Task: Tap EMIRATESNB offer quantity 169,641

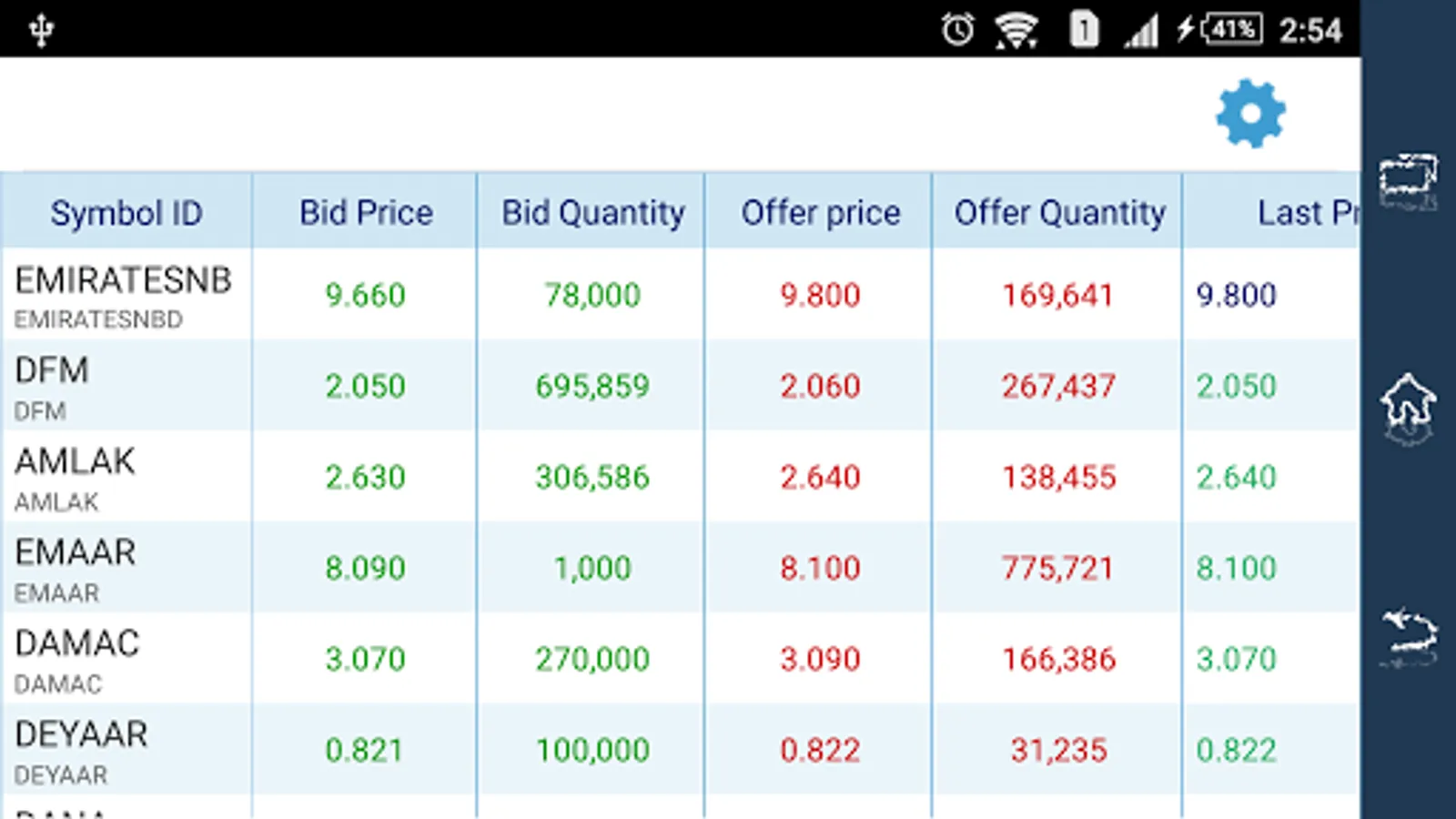Action: click(1057, 295)
